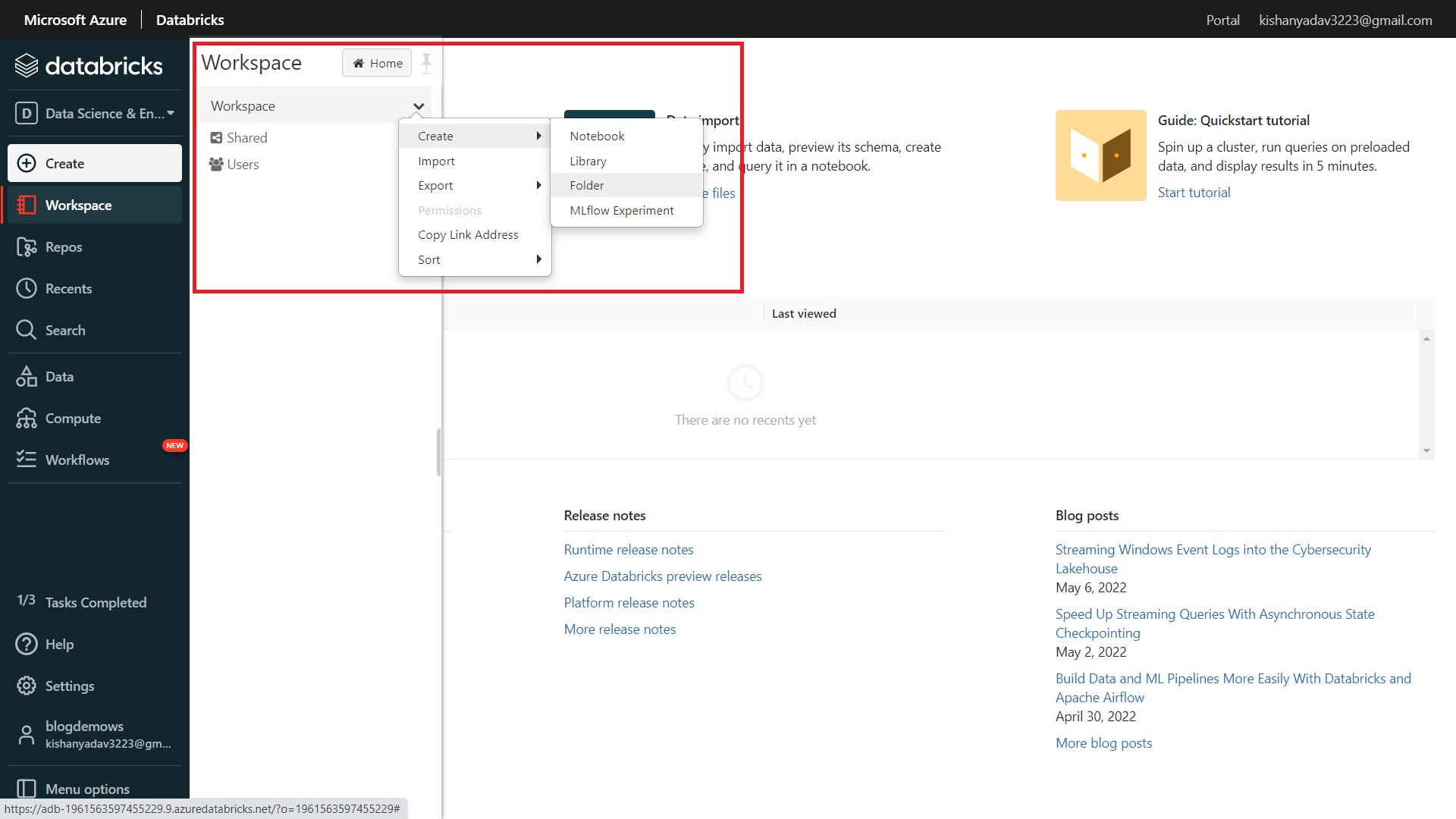
Task: Click the databricks logo in sidebar
Action: [x=89, y=66]
